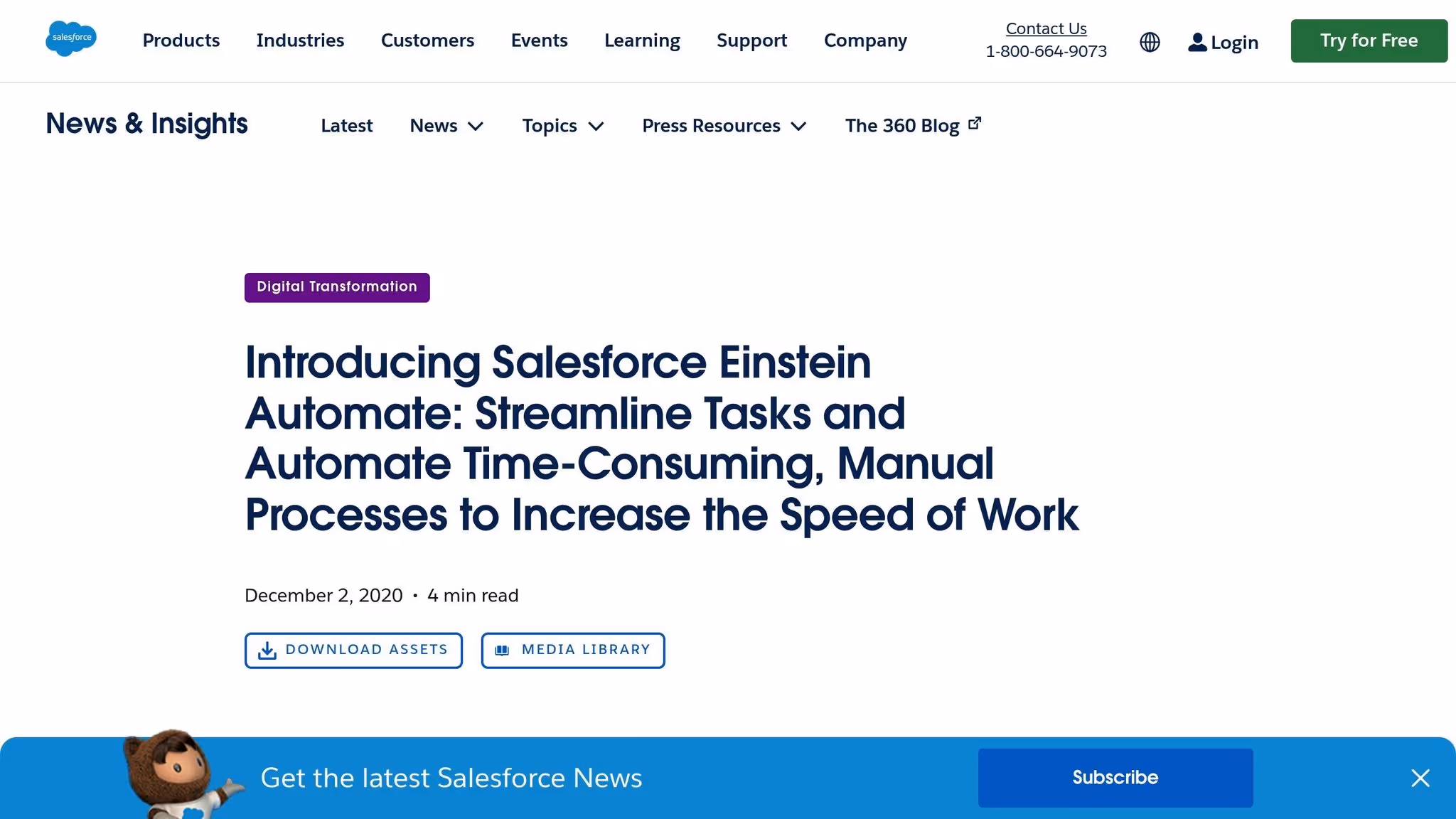Screen dimensions: 1456x819
Task: Click the Login person icon
Action: 1198,42
